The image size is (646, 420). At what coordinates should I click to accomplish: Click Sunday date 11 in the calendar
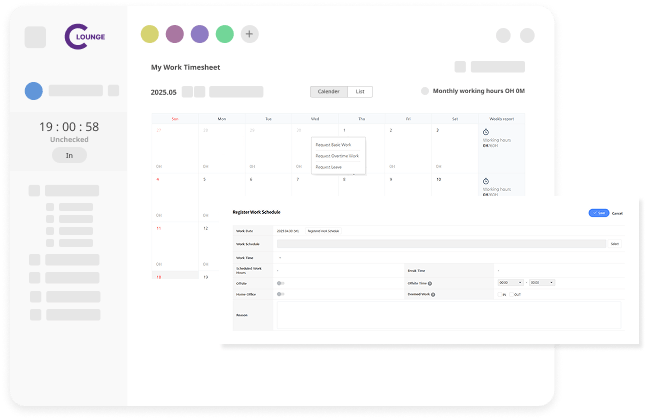(159, 228)
